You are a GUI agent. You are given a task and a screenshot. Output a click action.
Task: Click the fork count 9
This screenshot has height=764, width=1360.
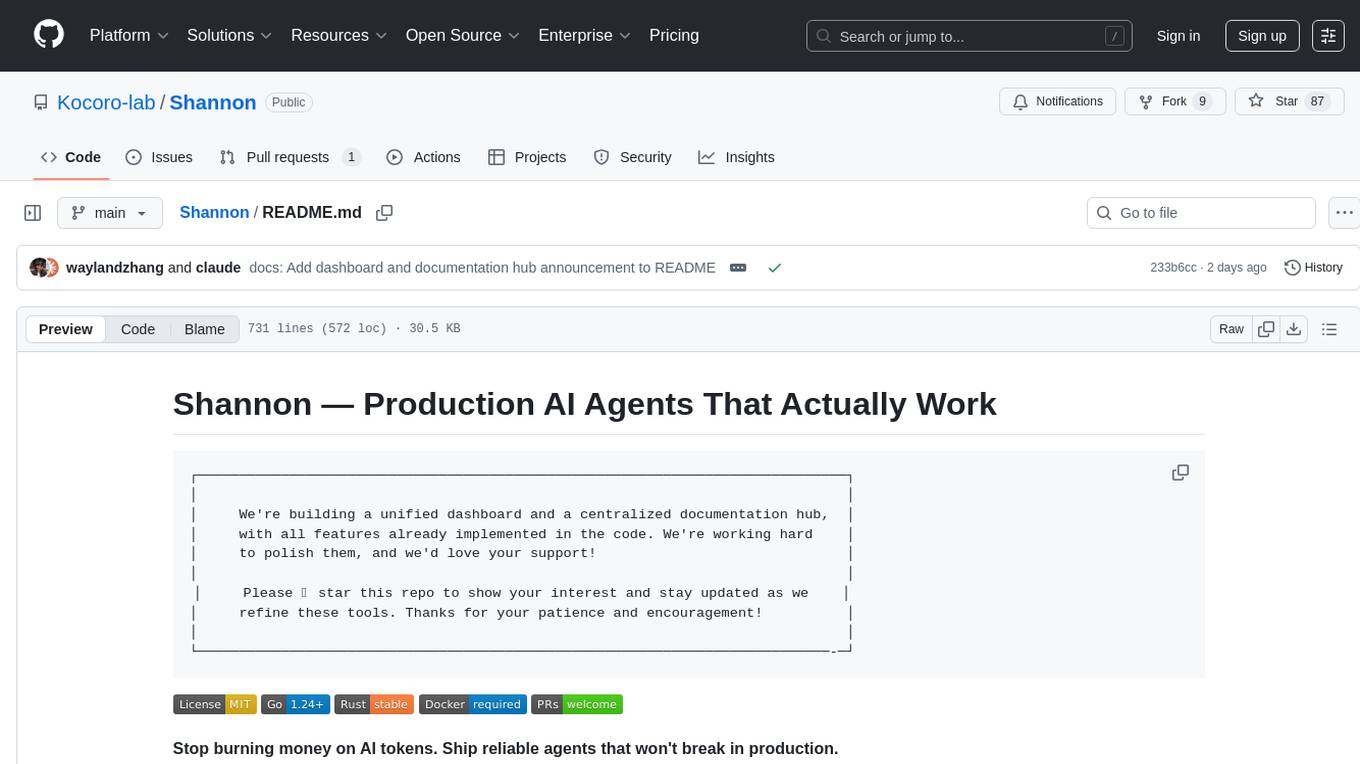pos(1202,101)
